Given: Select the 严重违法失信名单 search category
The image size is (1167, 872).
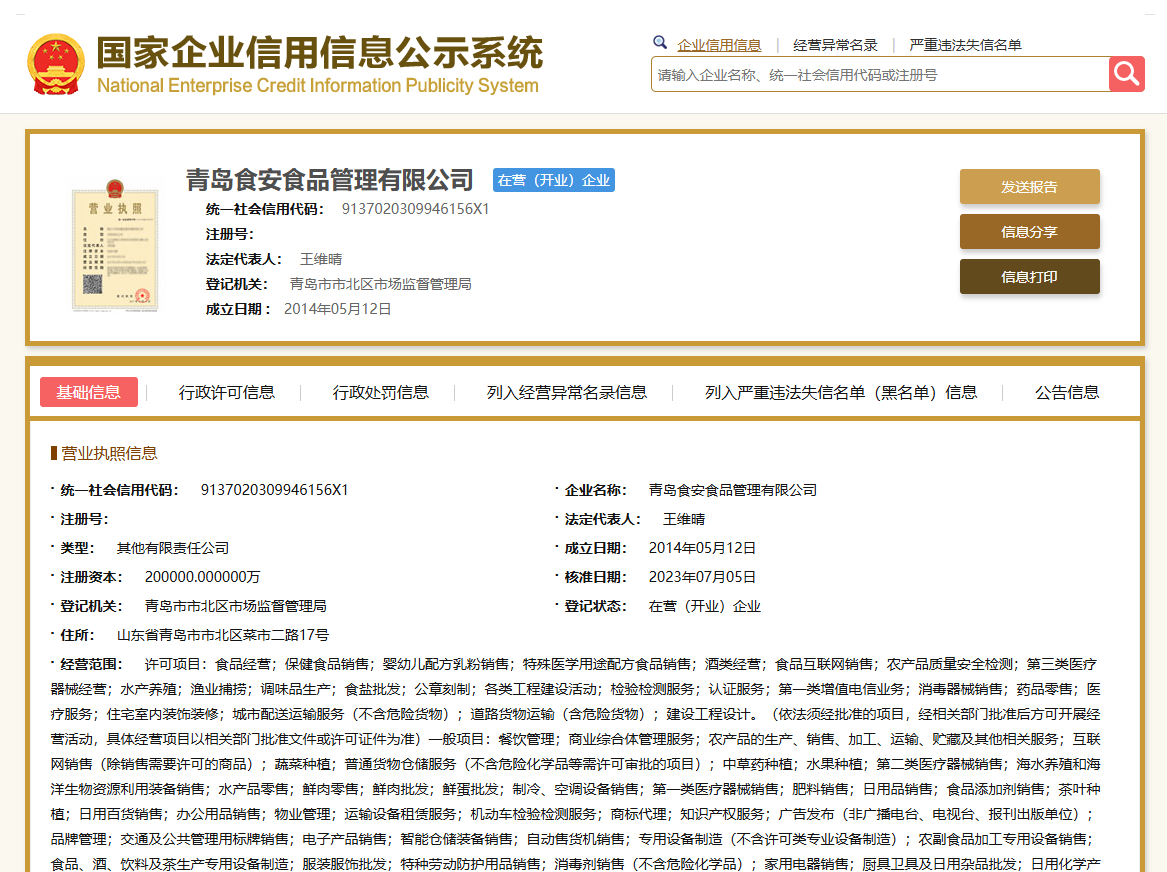Looking at the screenshot, I should click(965, 45).
